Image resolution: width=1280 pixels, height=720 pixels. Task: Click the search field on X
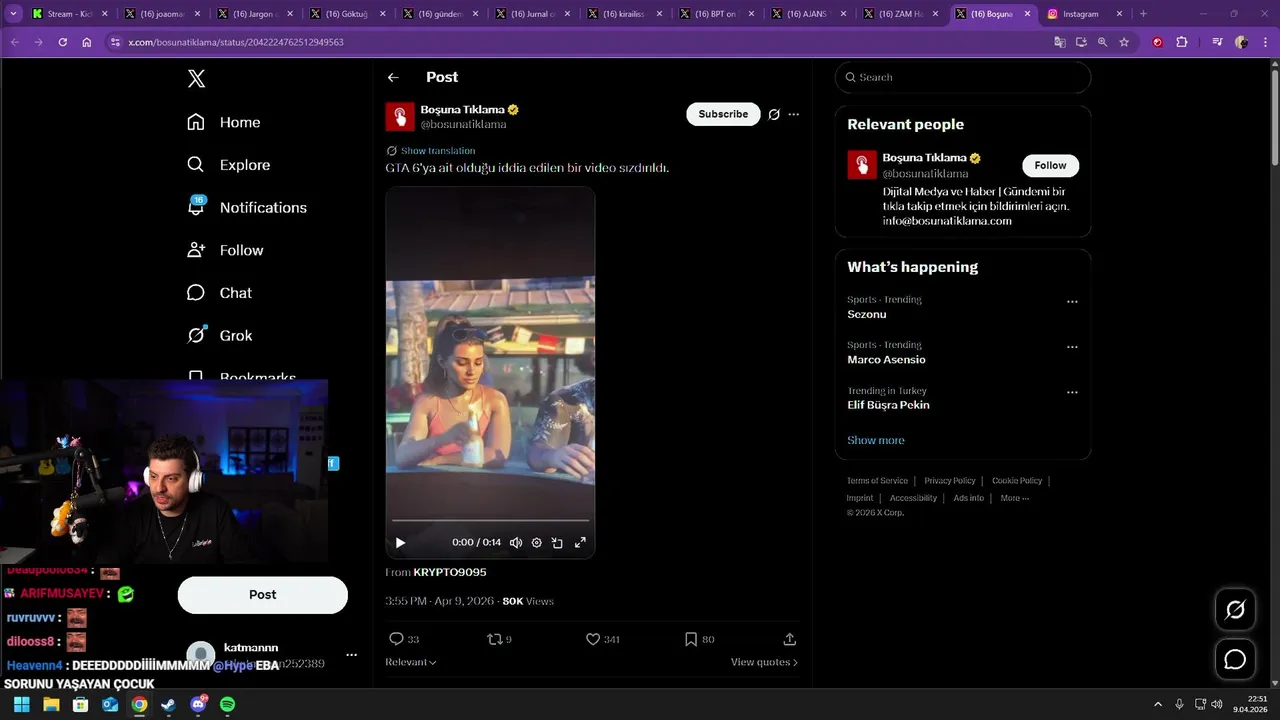(x=963, y=77)
